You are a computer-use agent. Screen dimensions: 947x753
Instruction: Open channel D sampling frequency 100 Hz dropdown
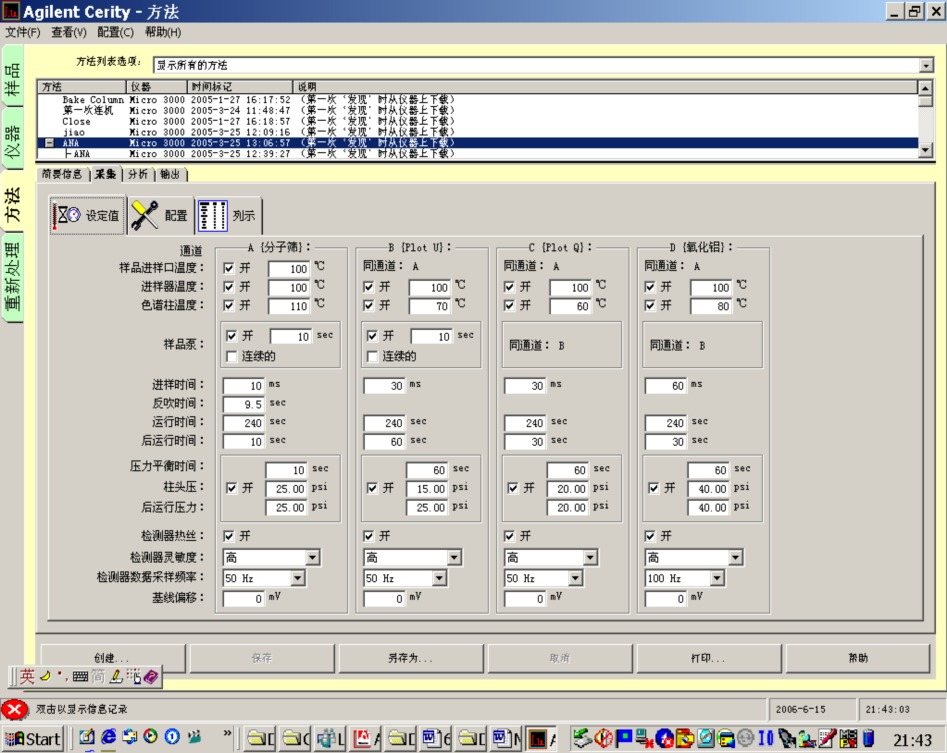tap(717, 578)
